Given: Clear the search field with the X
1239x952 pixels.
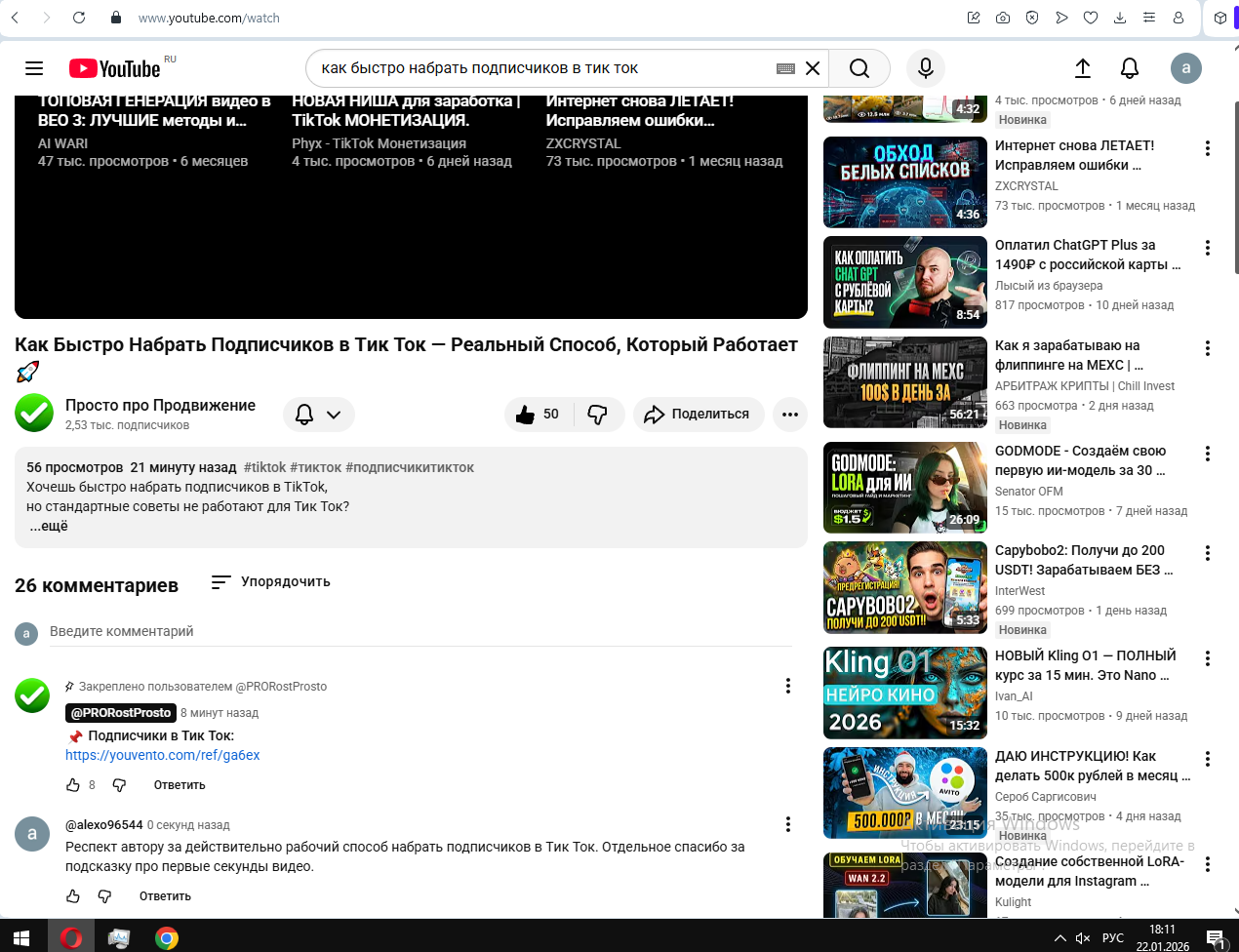Looking at the screenshot, I should 812,68.
